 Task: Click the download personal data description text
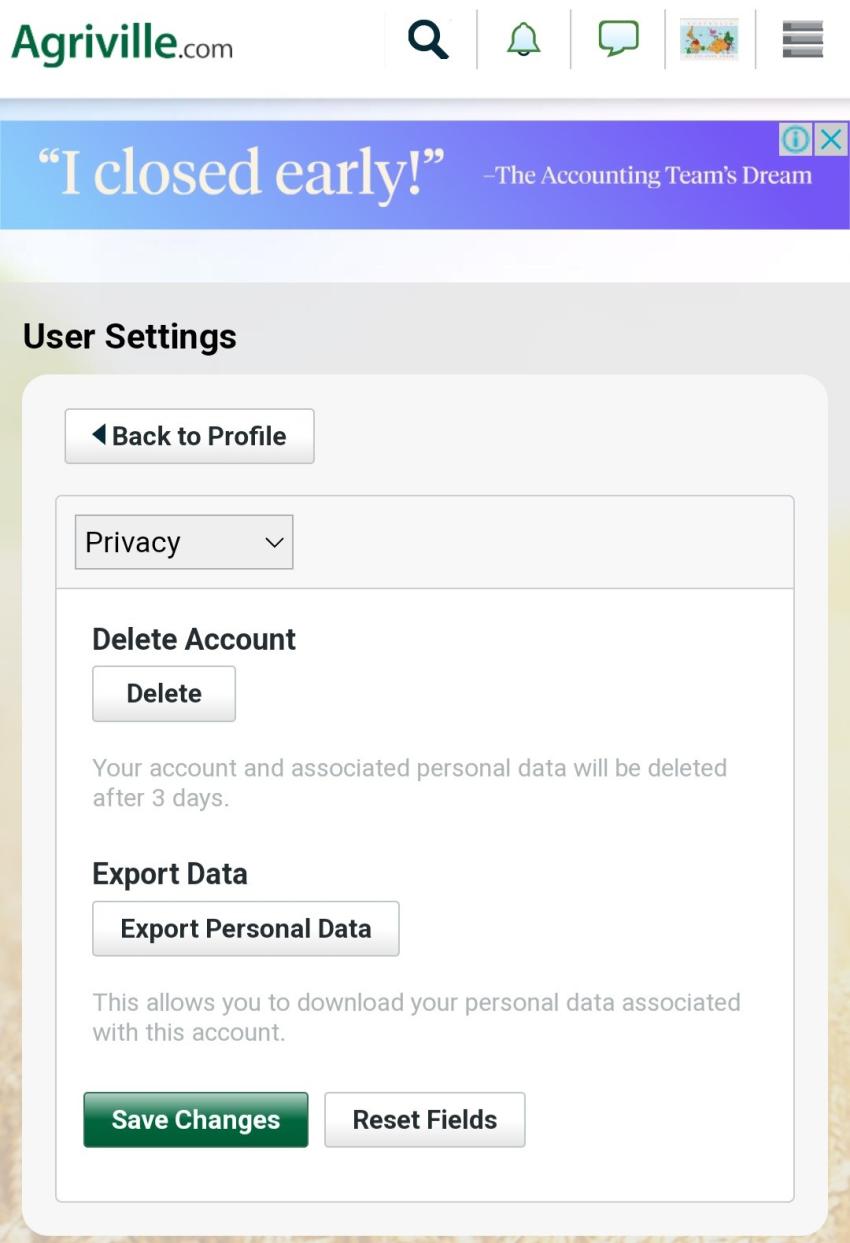click(416, 1017)
